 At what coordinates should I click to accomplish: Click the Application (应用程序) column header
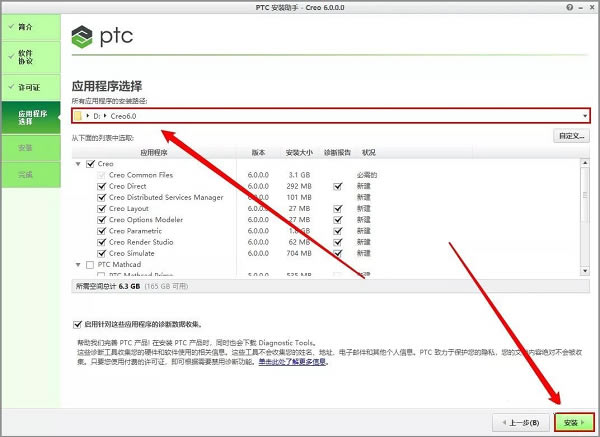(x=154, y=152)
